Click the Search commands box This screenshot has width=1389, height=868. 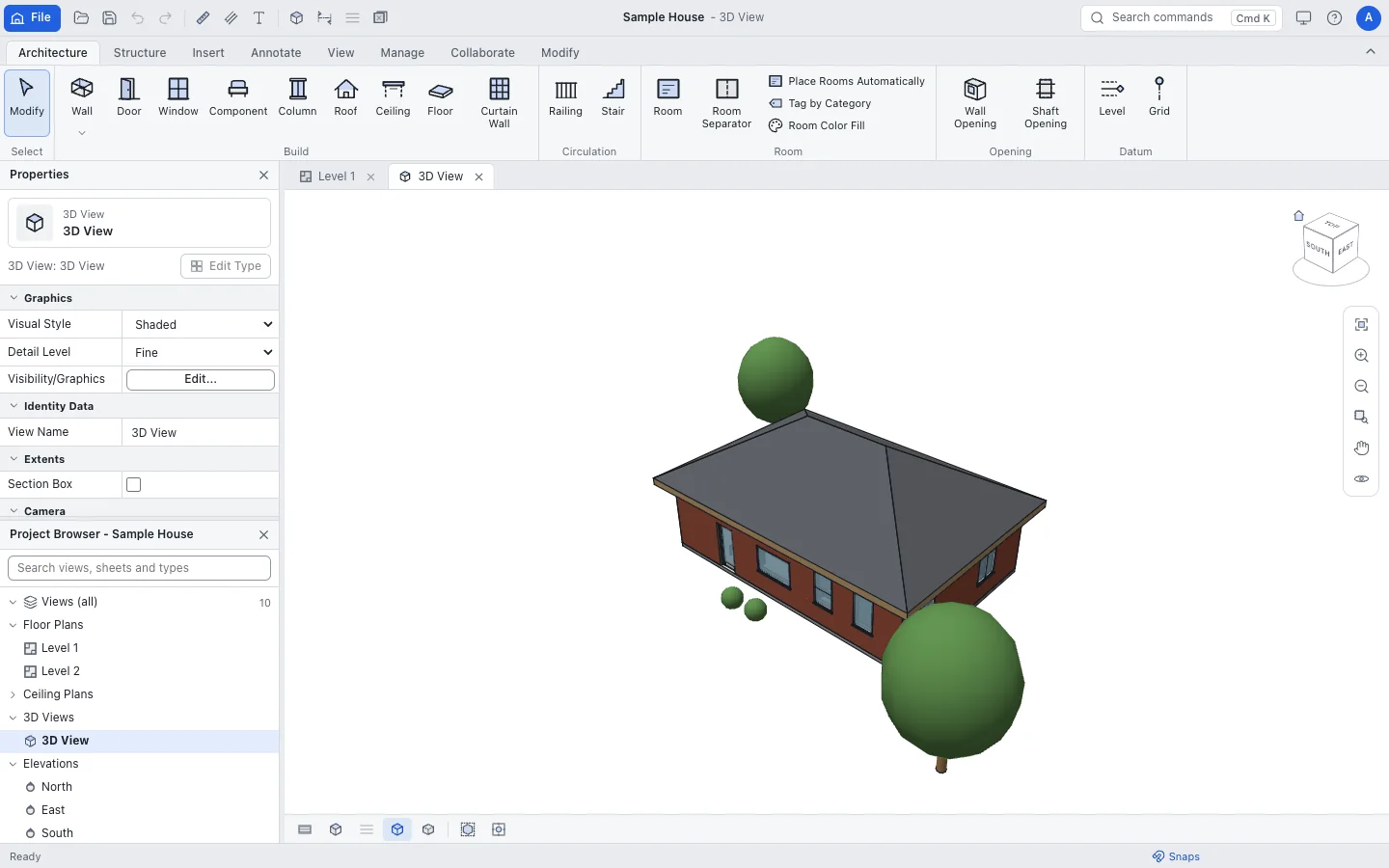click(1182, 17)
